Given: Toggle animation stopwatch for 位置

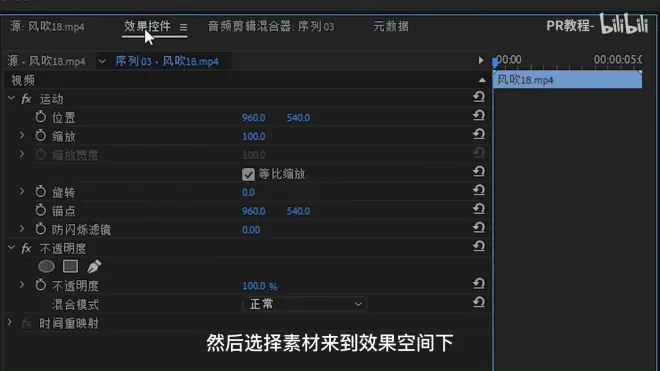Looking at the screenshot, I should pyautogui.click(x=40, y=117).
